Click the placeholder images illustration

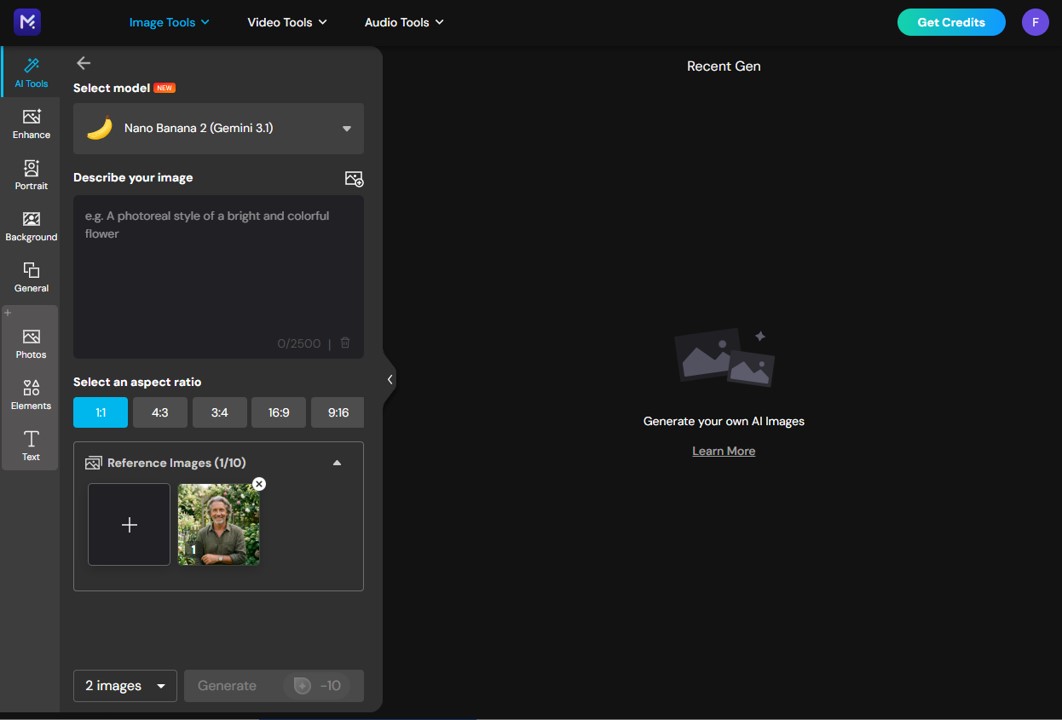pyautogui.click(x=725, y=357)
